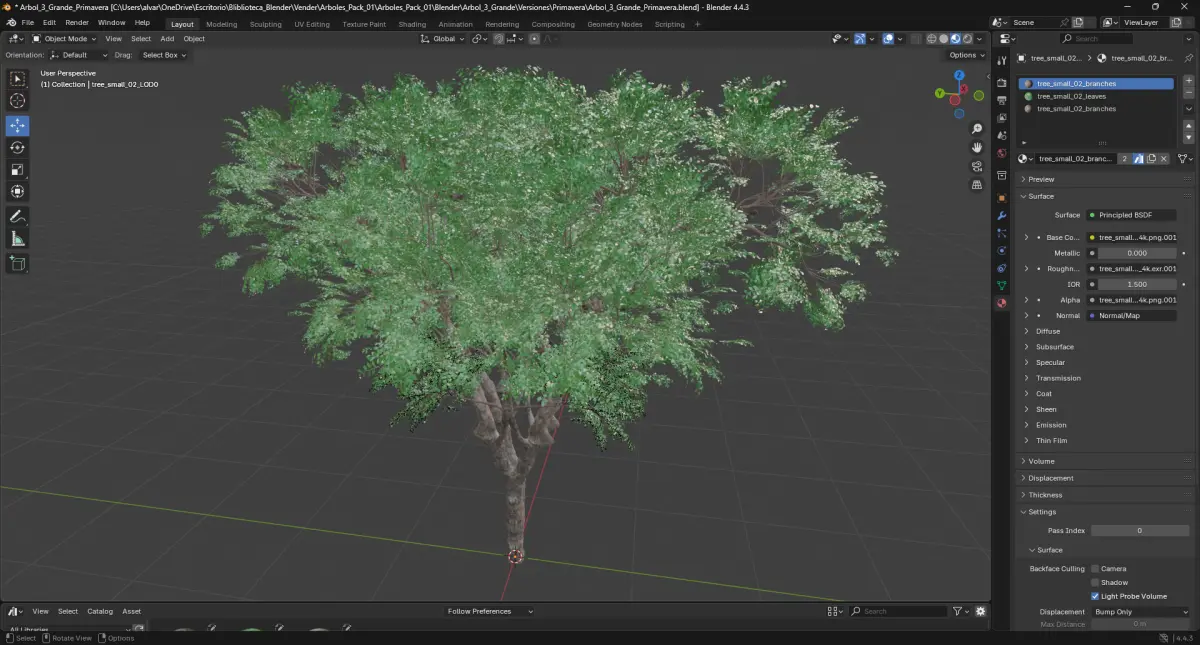This screenshot has width=1200, height=645.
Task: Enable Shadow backface culling checkbox
Action: [x=1095, y=582]
